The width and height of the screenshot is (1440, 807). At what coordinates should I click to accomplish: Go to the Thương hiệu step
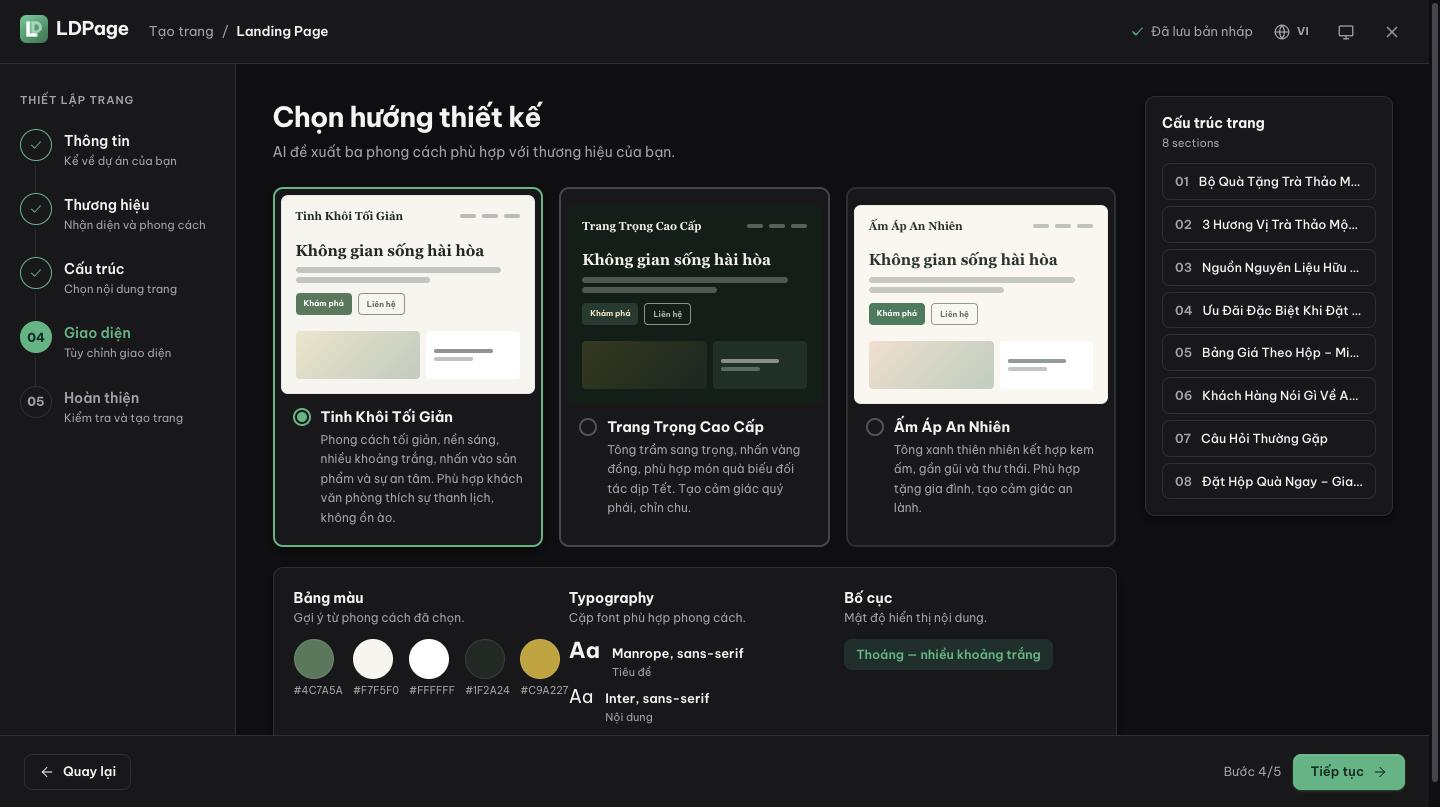click(x=118, y=214)
